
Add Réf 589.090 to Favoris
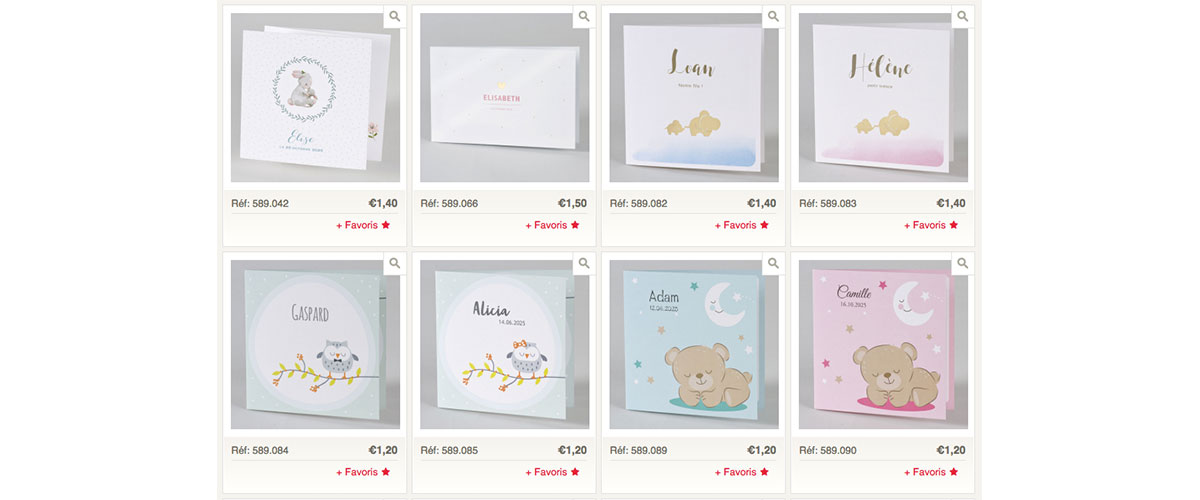pos(931,472)
